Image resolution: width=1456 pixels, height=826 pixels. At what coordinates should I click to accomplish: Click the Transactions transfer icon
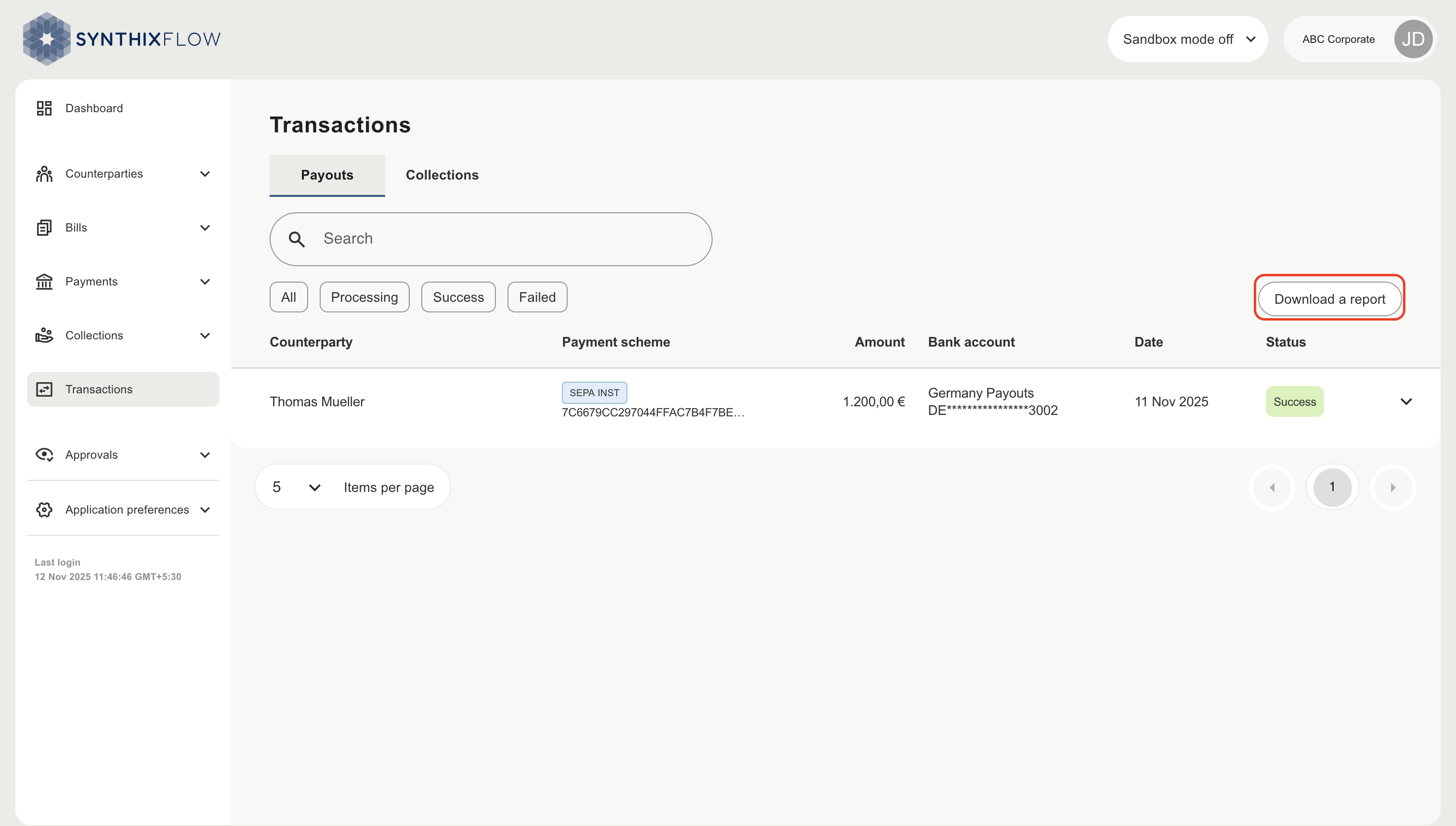pyautogui.click(x=44, y=389)
